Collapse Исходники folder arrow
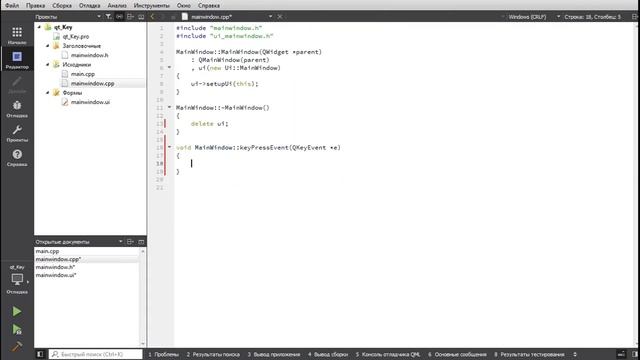The image size is (640, 360). (x=47, y=64)
